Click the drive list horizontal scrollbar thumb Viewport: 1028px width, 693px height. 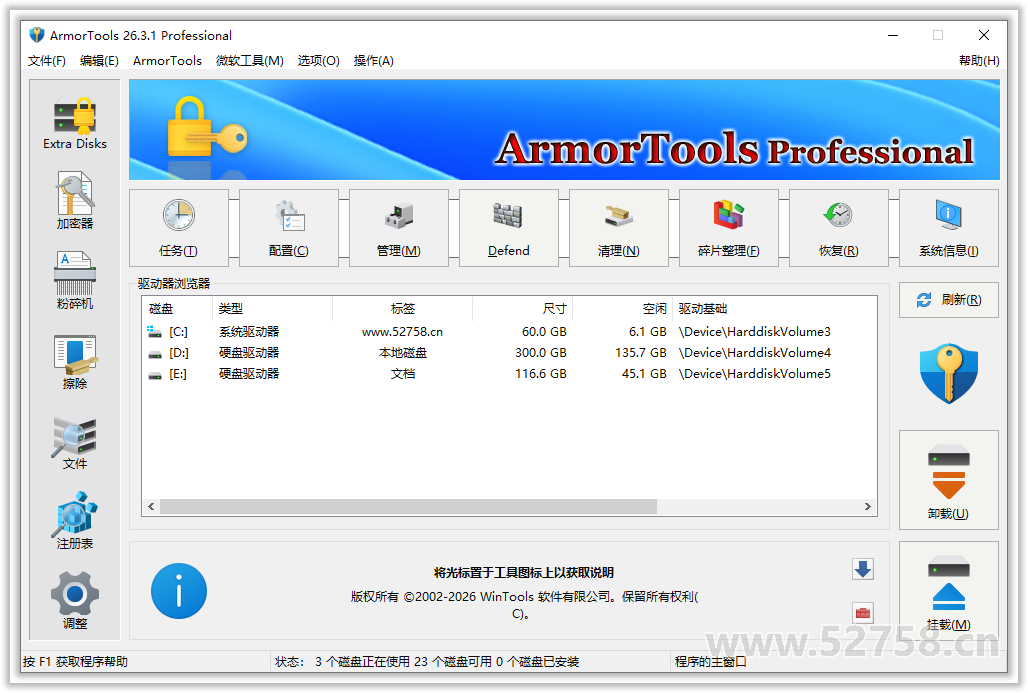pos(408,506)
